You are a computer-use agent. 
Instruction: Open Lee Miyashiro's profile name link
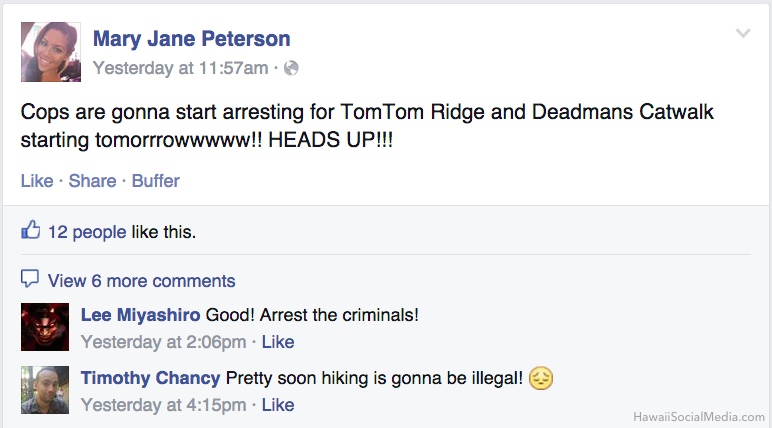[140, 315]
